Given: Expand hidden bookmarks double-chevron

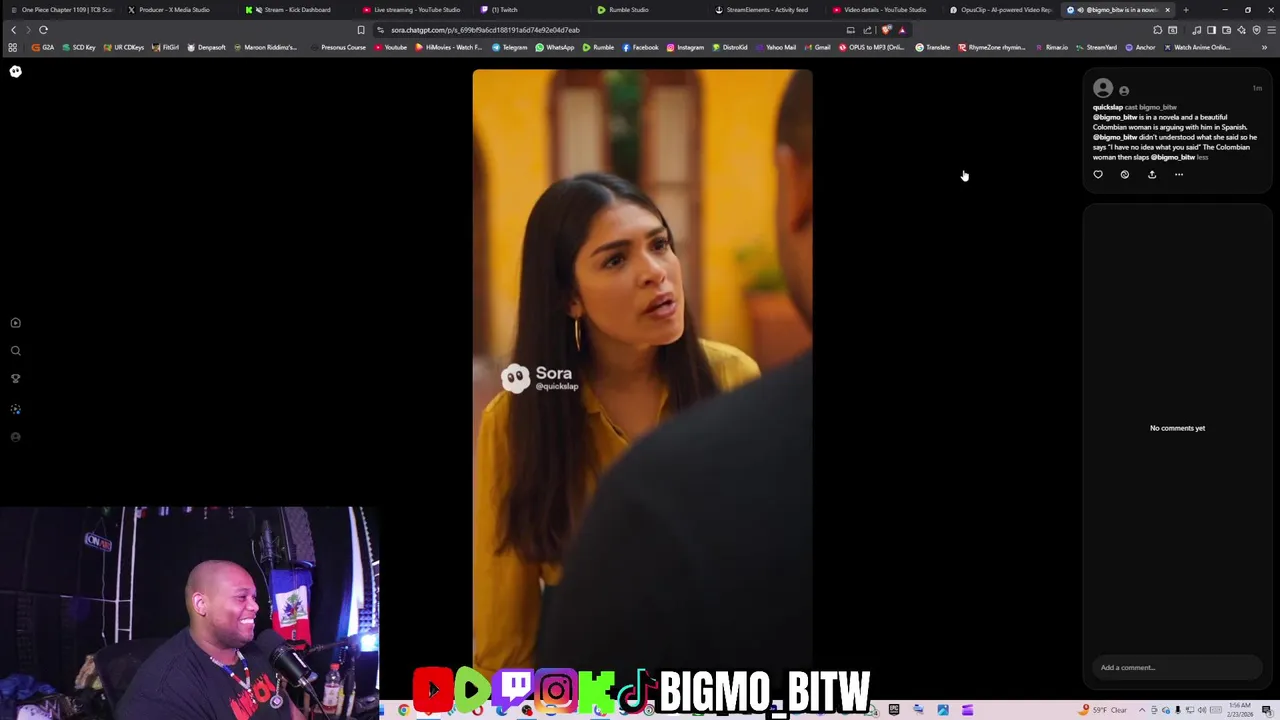Looking at the screenshot, I should tap(1264, 47).
